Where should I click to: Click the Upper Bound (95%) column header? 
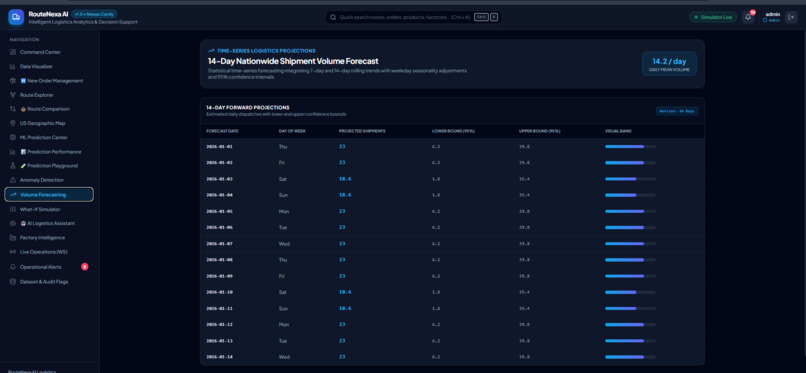coord(539,131)
